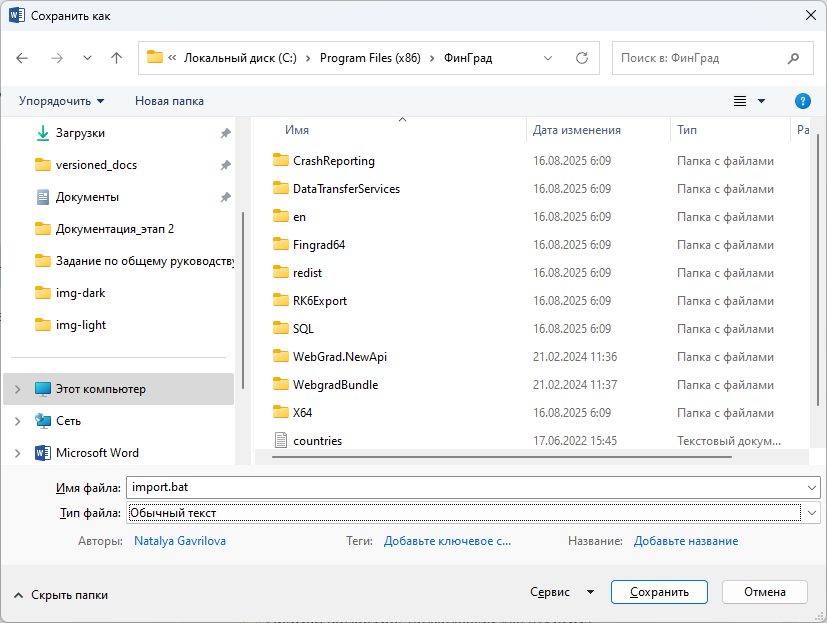Image resolution: width=827 pixels, height=623 pixels.
Task: Expand the Сеть tree node
Action: (18, 421)
